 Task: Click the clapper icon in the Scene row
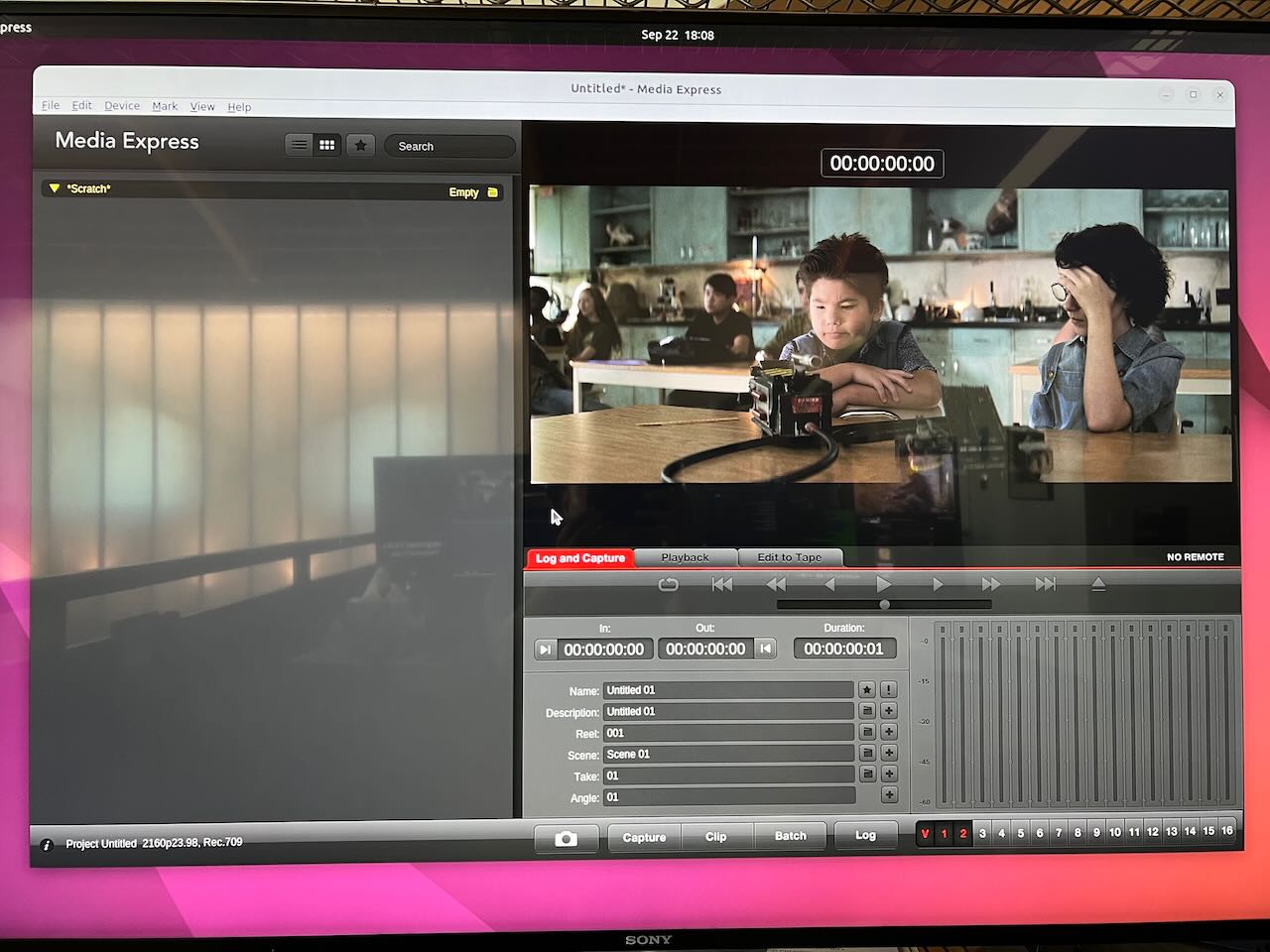click(867, 753)
